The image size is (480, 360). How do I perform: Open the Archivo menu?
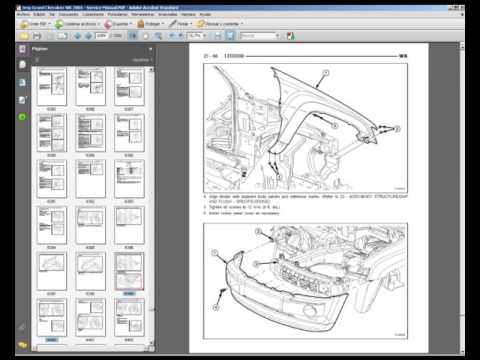23,14
